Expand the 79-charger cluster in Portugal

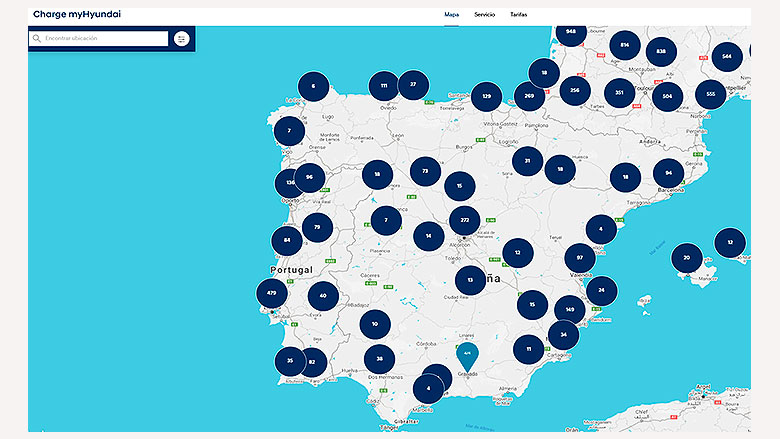coord(317,228)
